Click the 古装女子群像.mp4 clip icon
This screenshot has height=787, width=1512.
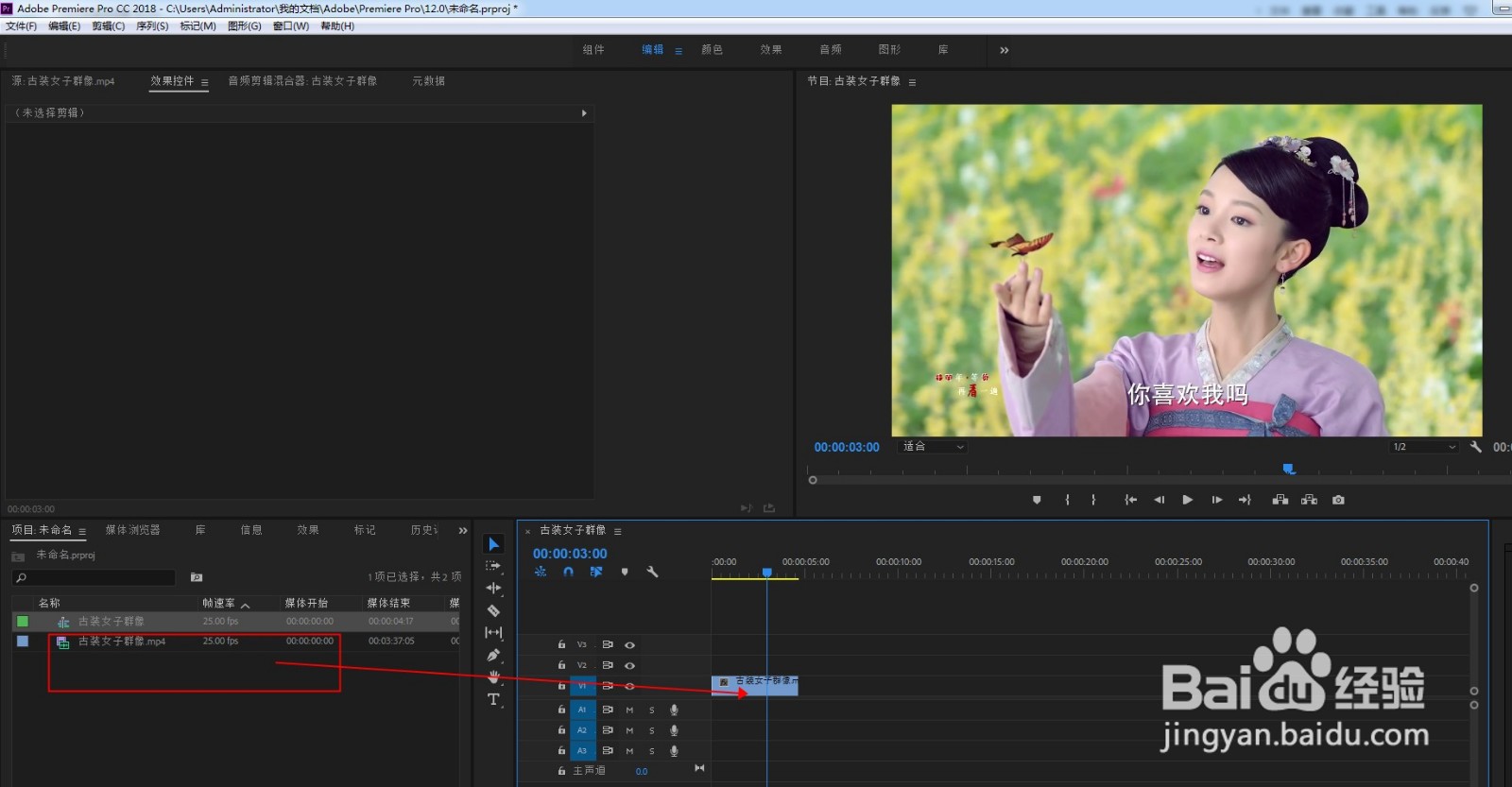coord(63,642)
